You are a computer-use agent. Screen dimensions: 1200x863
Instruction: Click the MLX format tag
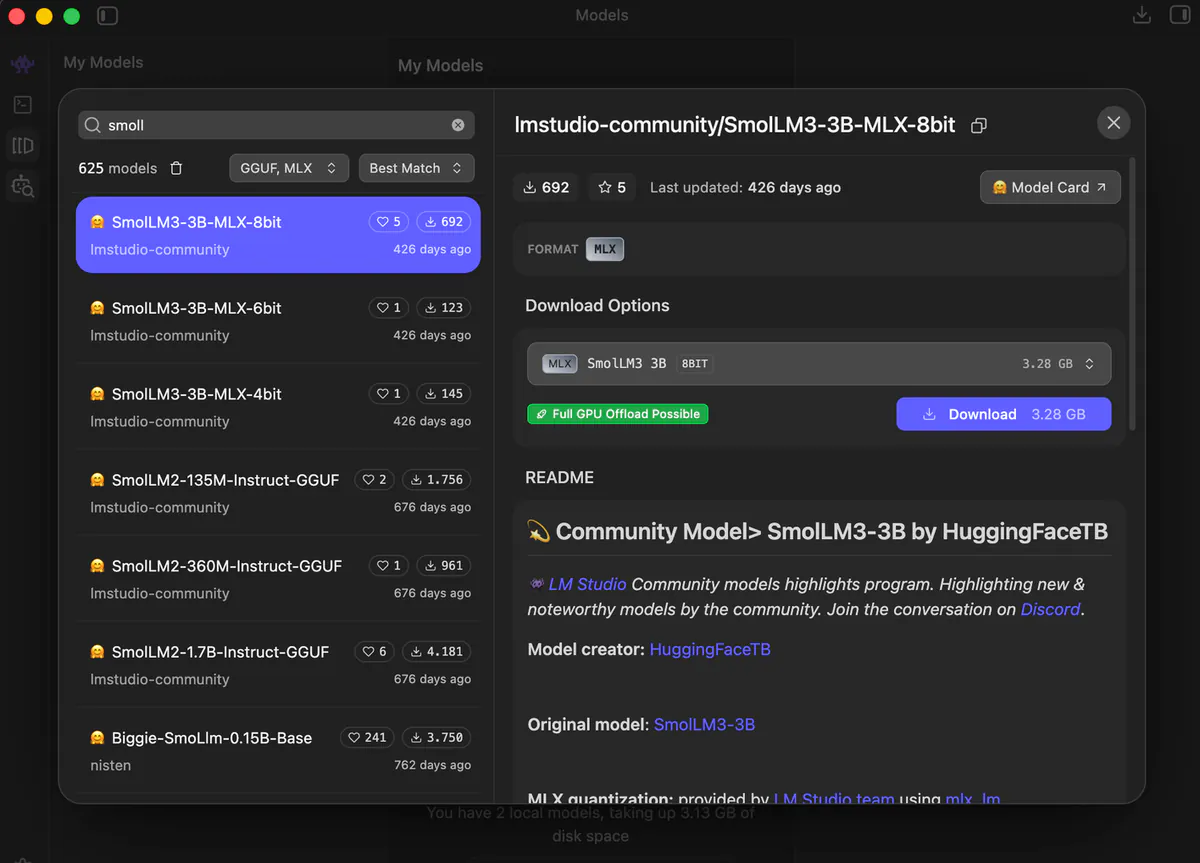(605, 249)
